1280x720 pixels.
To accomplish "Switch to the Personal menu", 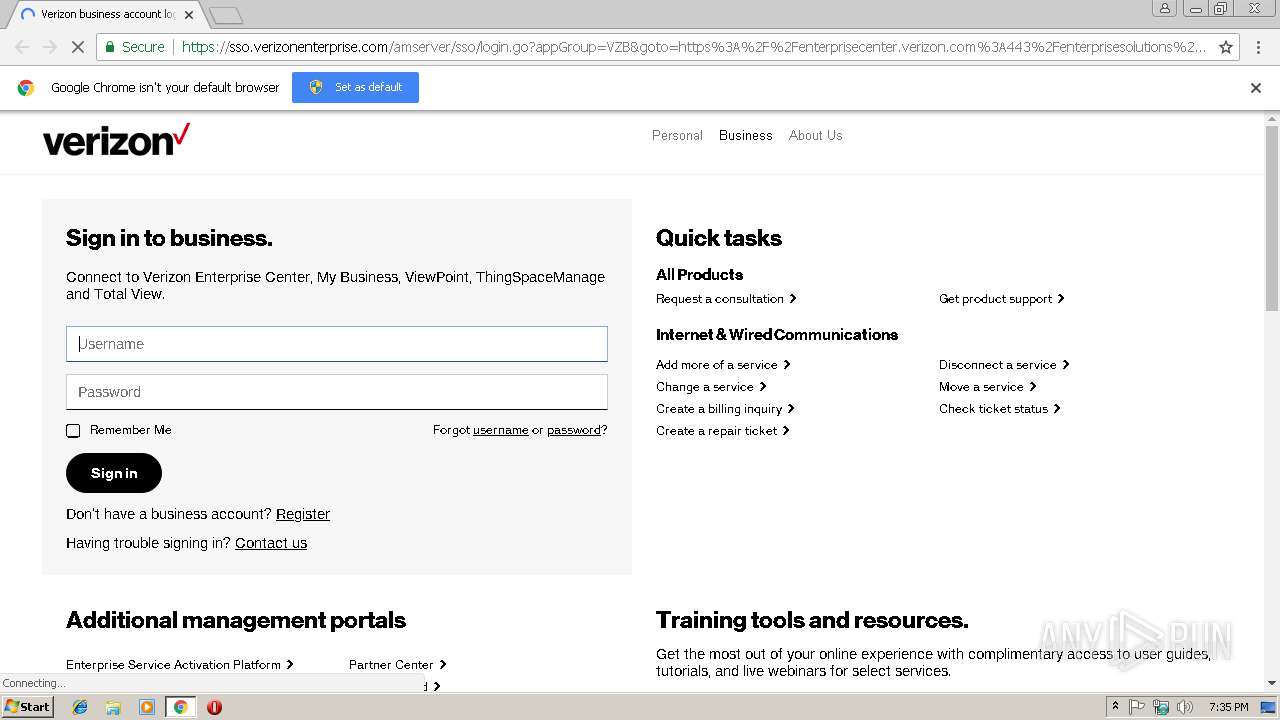I will (x=677, y=135).
